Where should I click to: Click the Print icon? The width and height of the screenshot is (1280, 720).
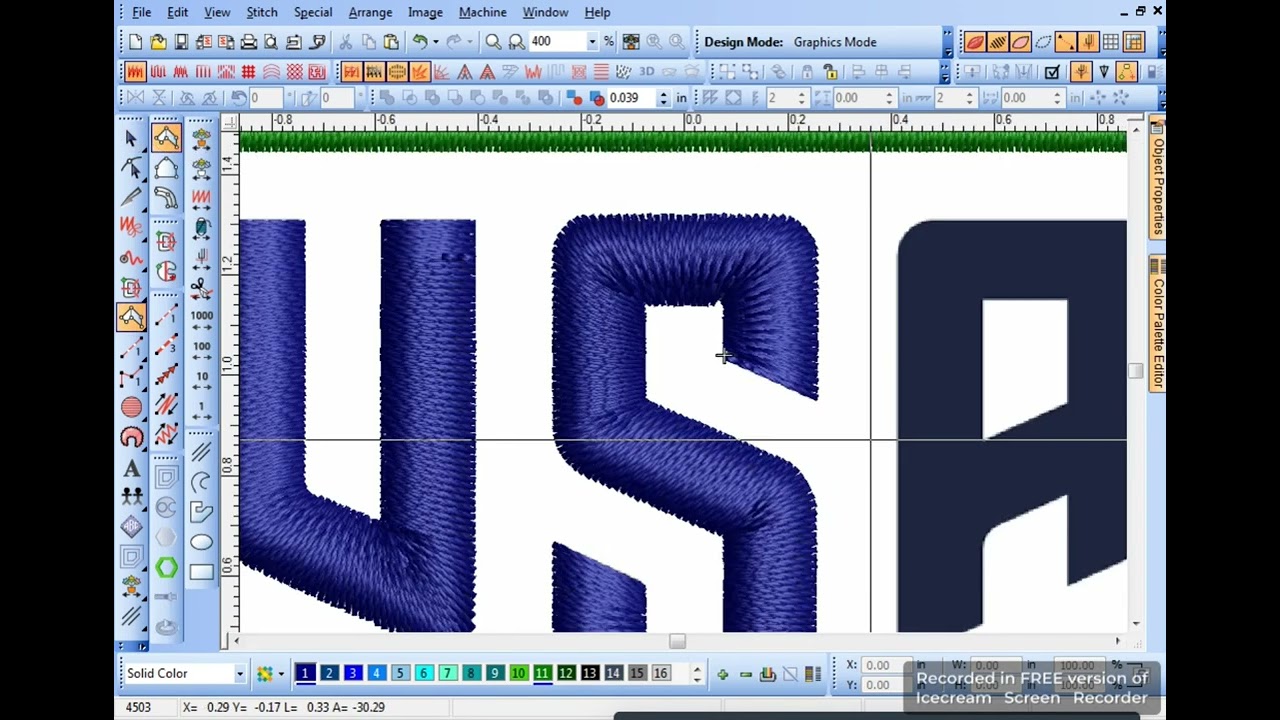[249, 42]
